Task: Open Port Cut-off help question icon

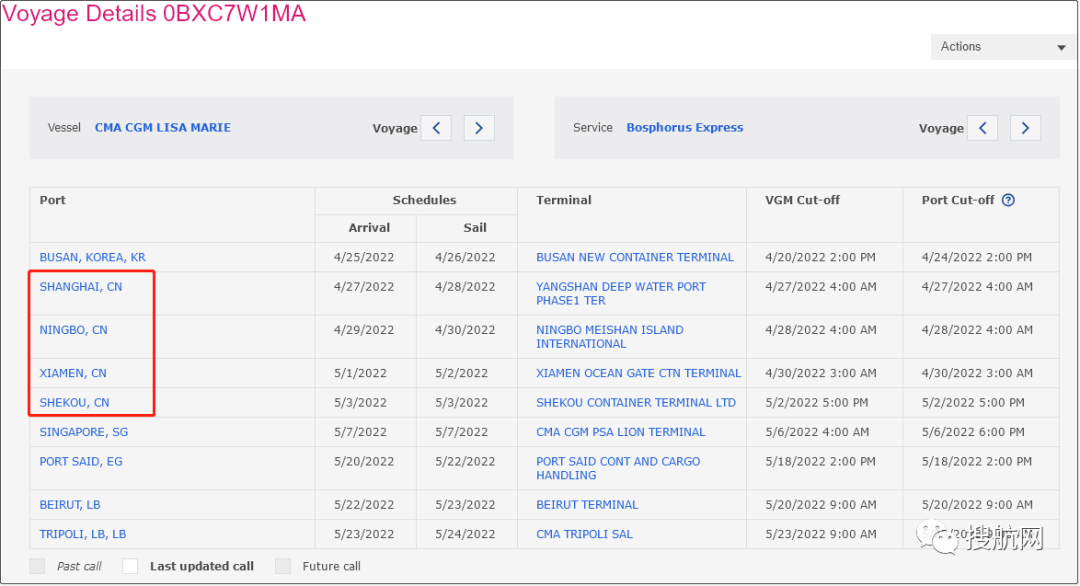Action: point(1008,200)
